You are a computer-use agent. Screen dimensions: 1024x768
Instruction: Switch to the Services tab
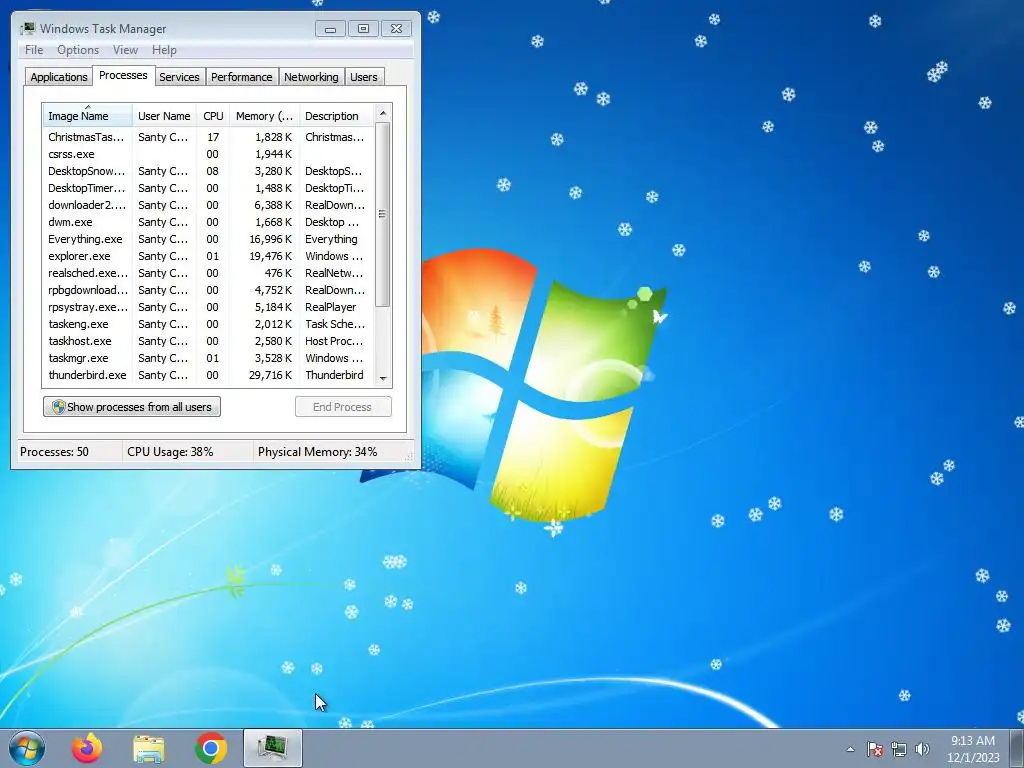pos(180,76)
